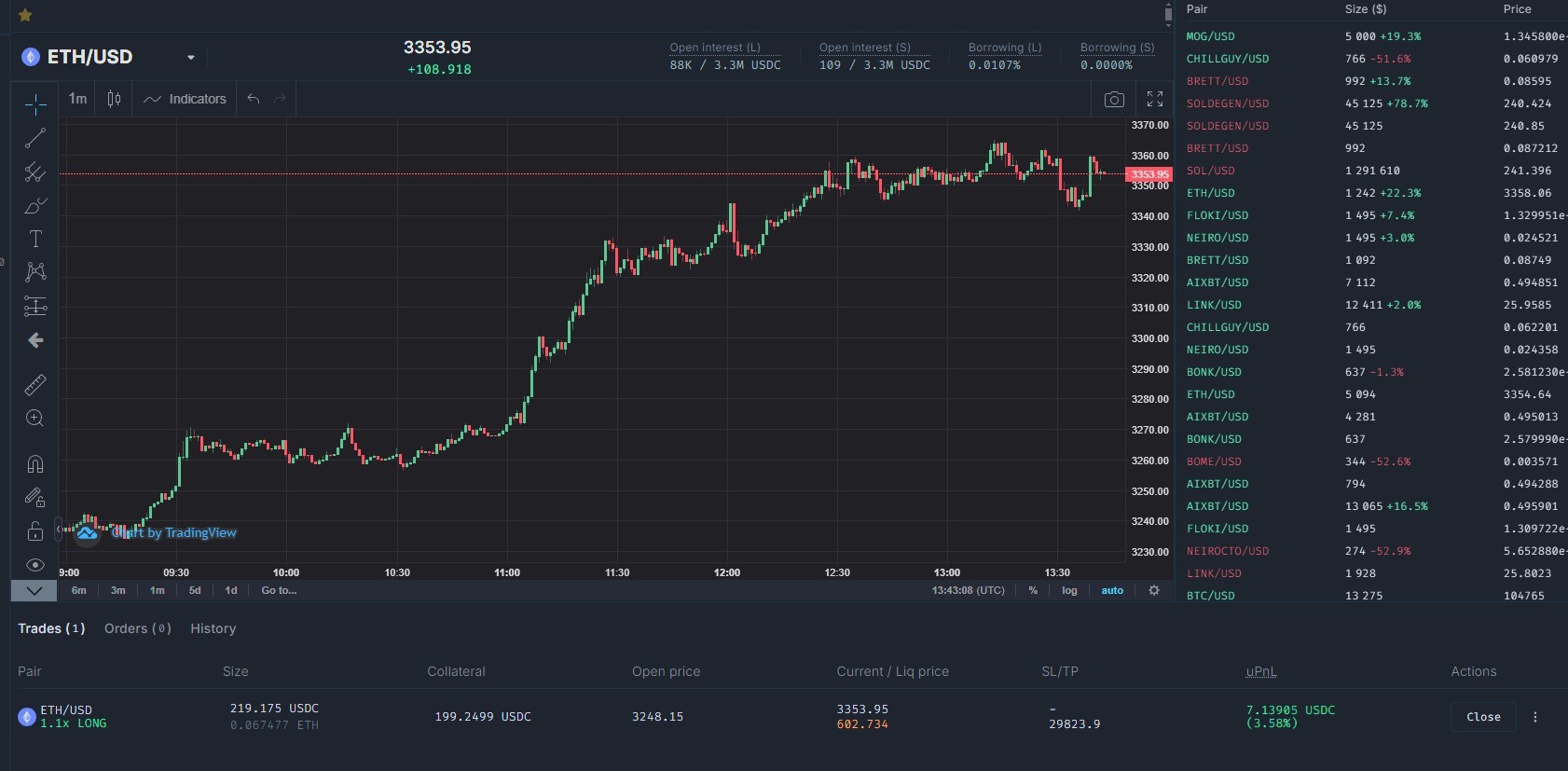Image resolution: width=1568 pixels, height=771 pixels.
Task: Open the Go to date dialog
Action: point(279,590)
